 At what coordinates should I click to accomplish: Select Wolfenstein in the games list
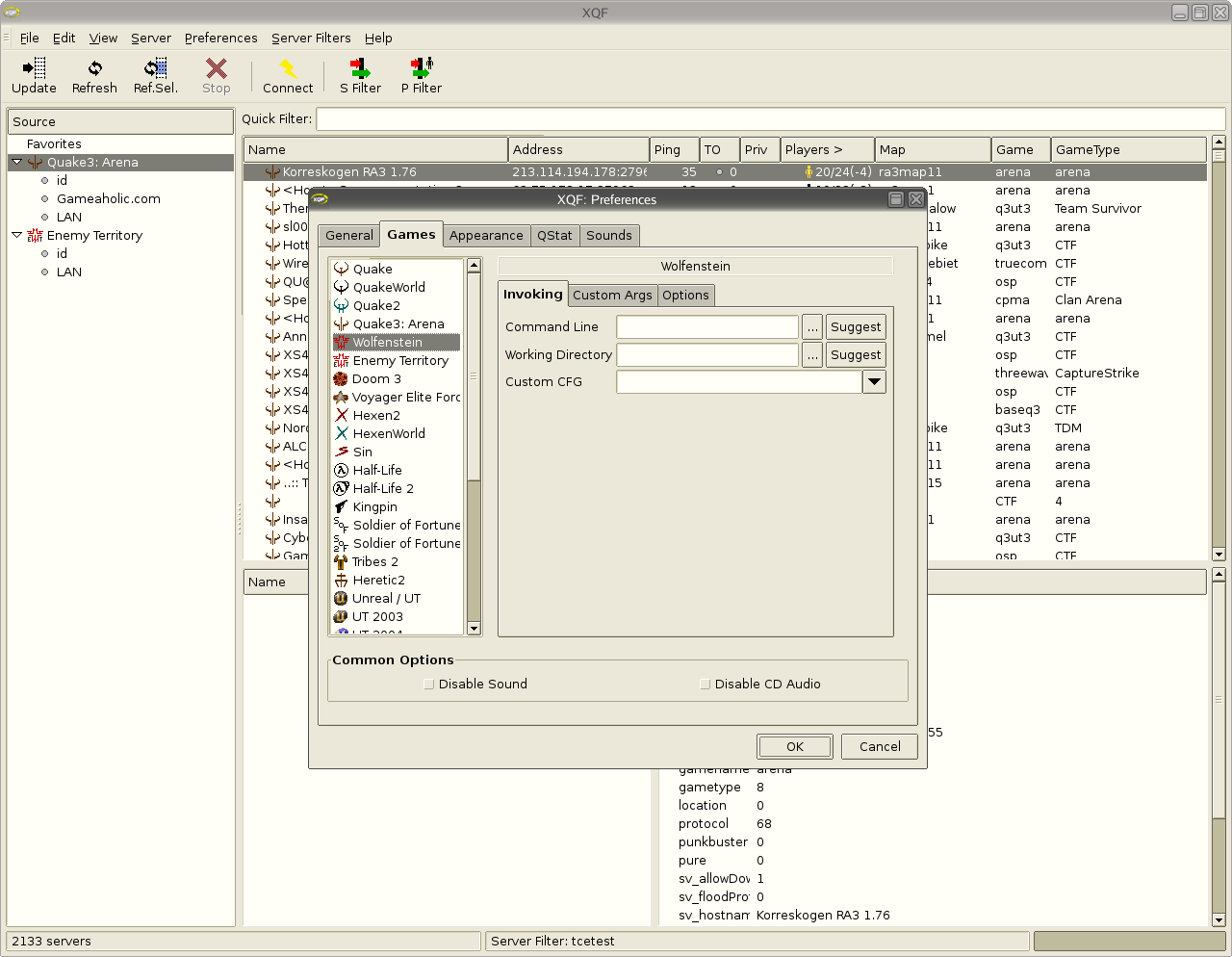[x=397, y=342]
